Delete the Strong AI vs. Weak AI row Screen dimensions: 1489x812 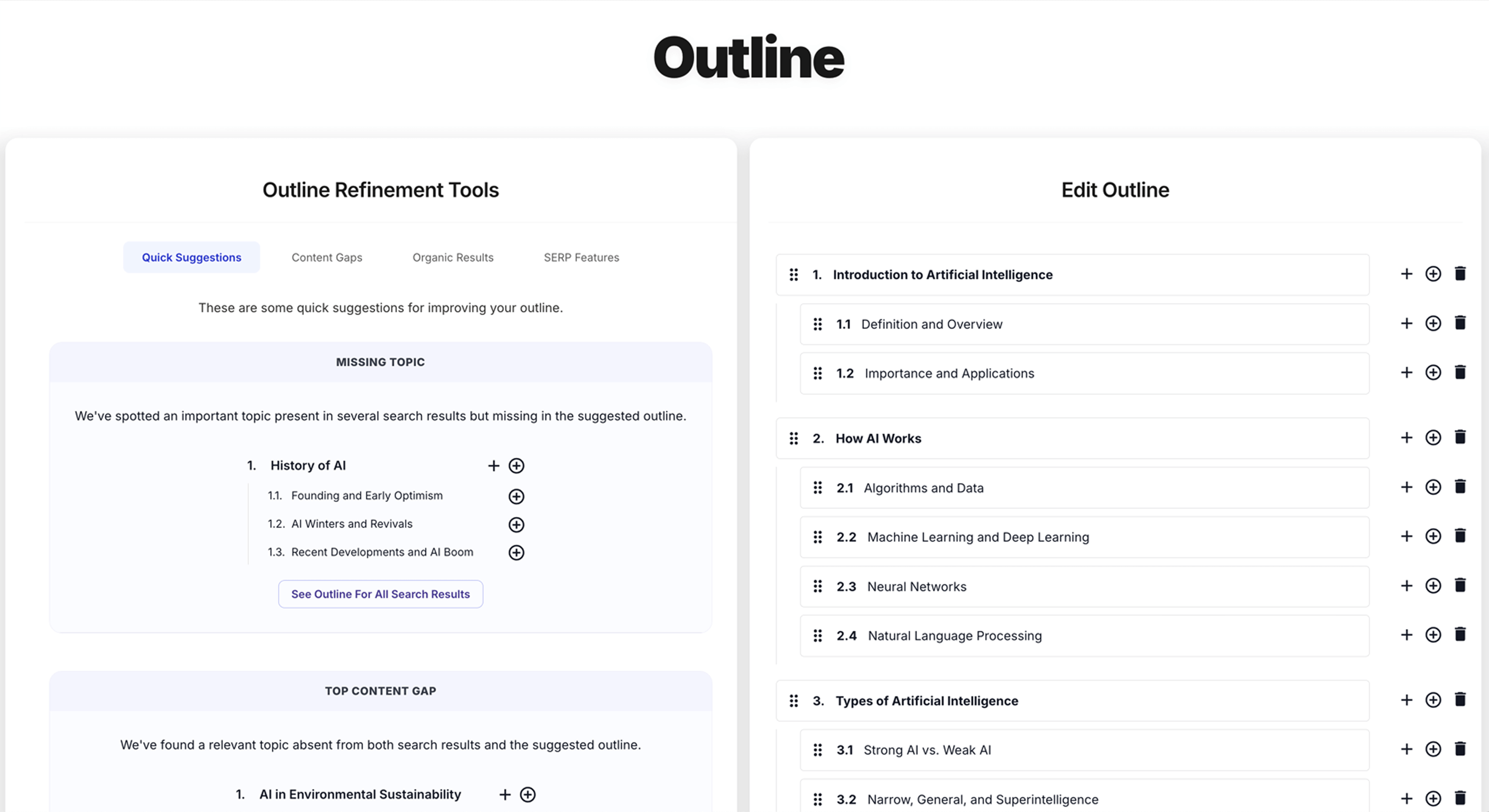[x=1461, y=749]
